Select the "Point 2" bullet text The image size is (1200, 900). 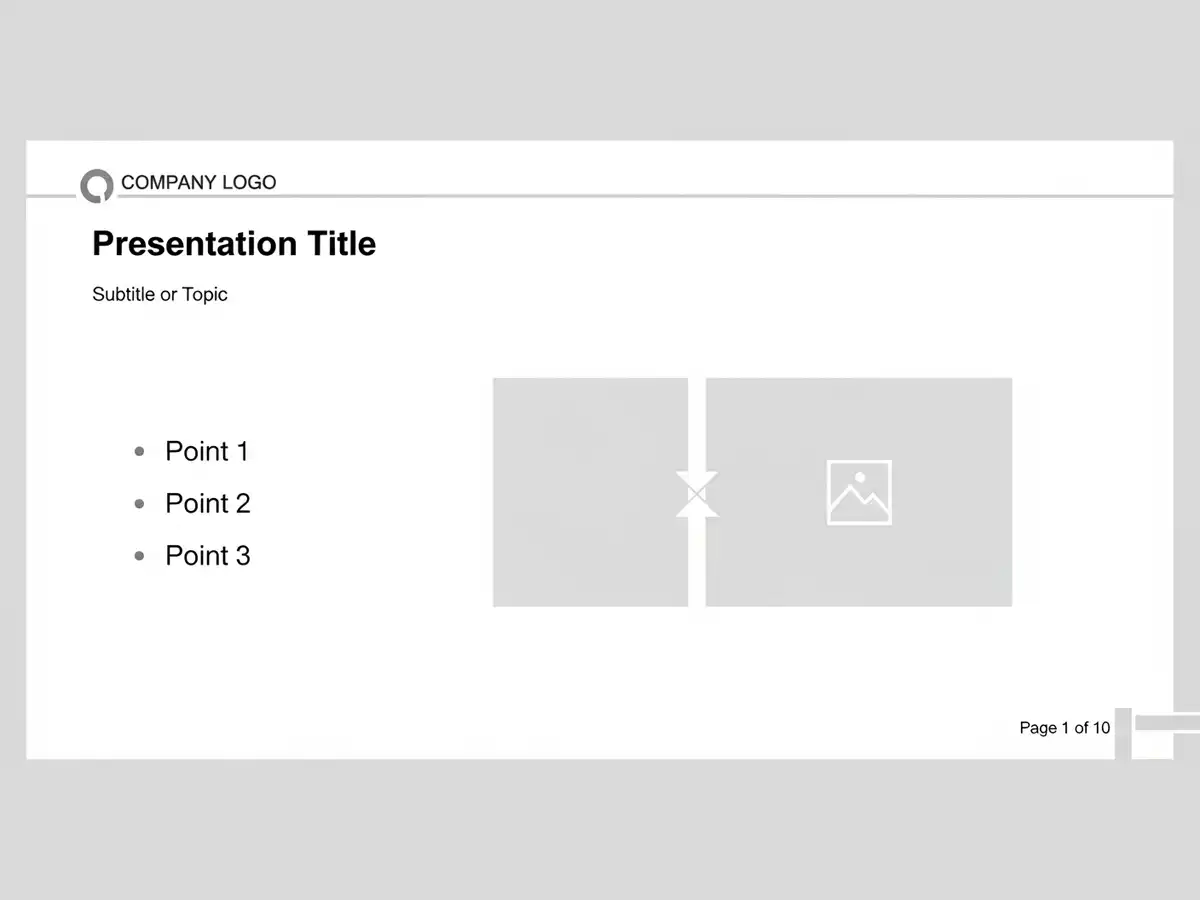208,504
